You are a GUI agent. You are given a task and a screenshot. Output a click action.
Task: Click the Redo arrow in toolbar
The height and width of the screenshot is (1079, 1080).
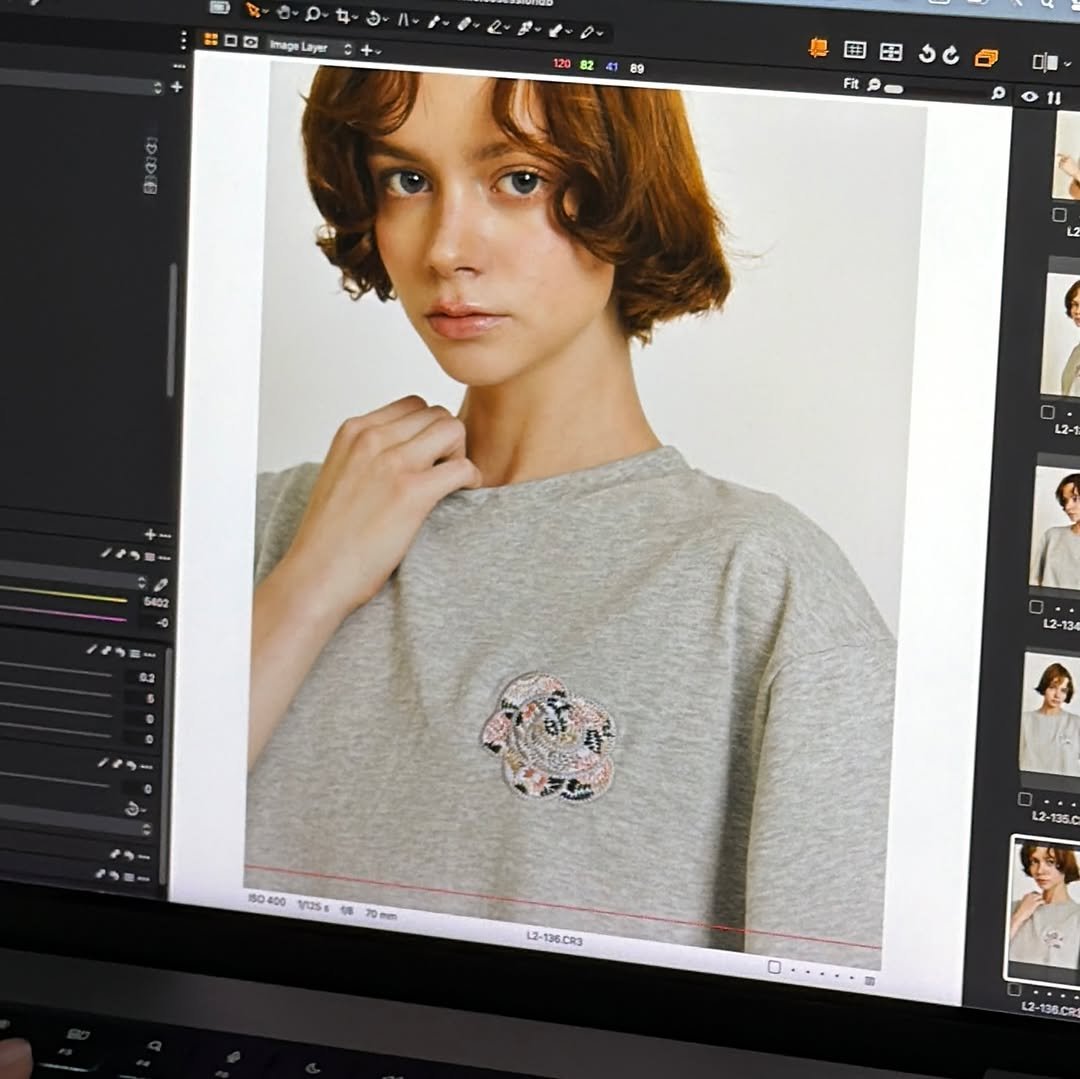950,55
